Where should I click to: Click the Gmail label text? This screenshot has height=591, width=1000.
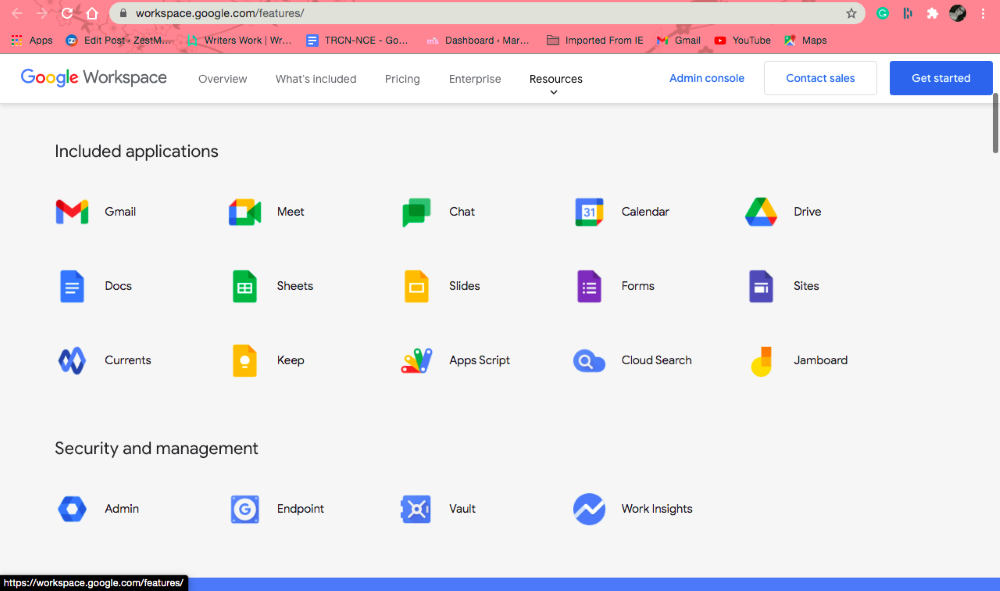[120, 212]
